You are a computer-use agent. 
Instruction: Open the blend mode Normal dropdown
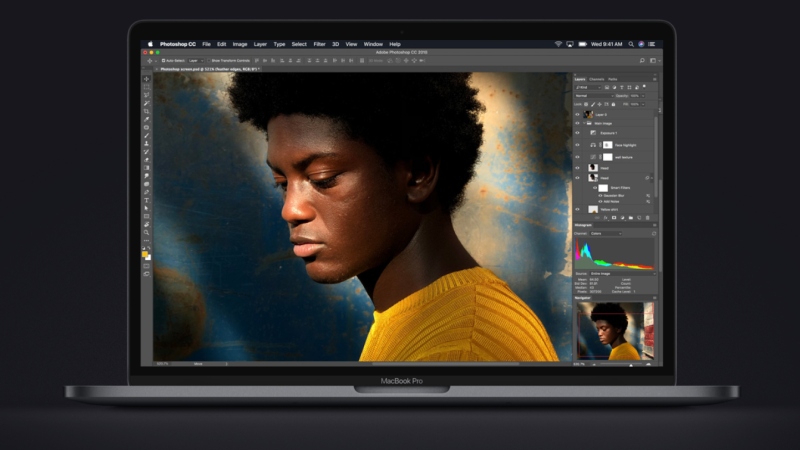(594, 96)
